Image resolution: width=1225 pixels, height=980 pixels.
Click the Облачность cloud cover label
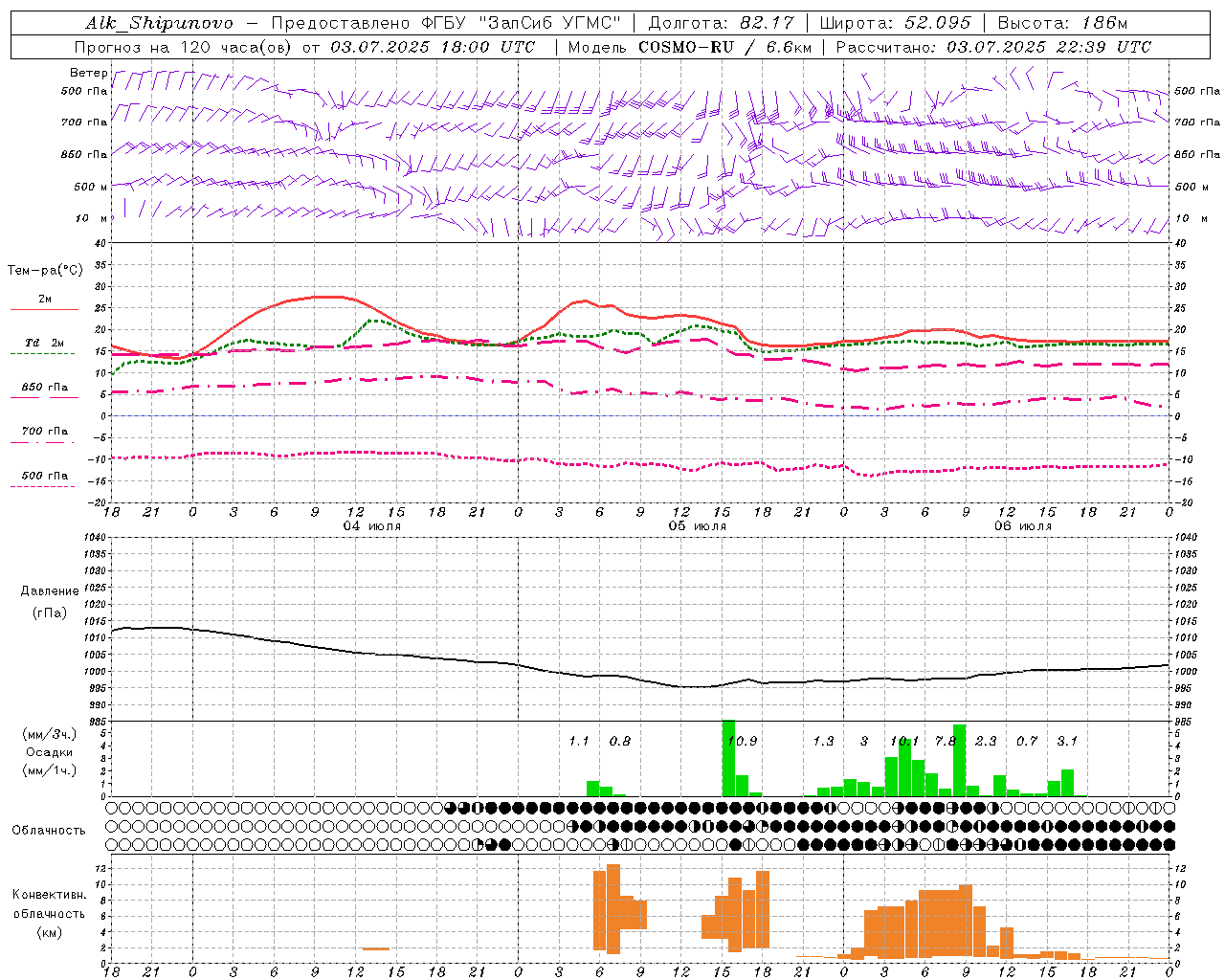click(x=49, y=831)
